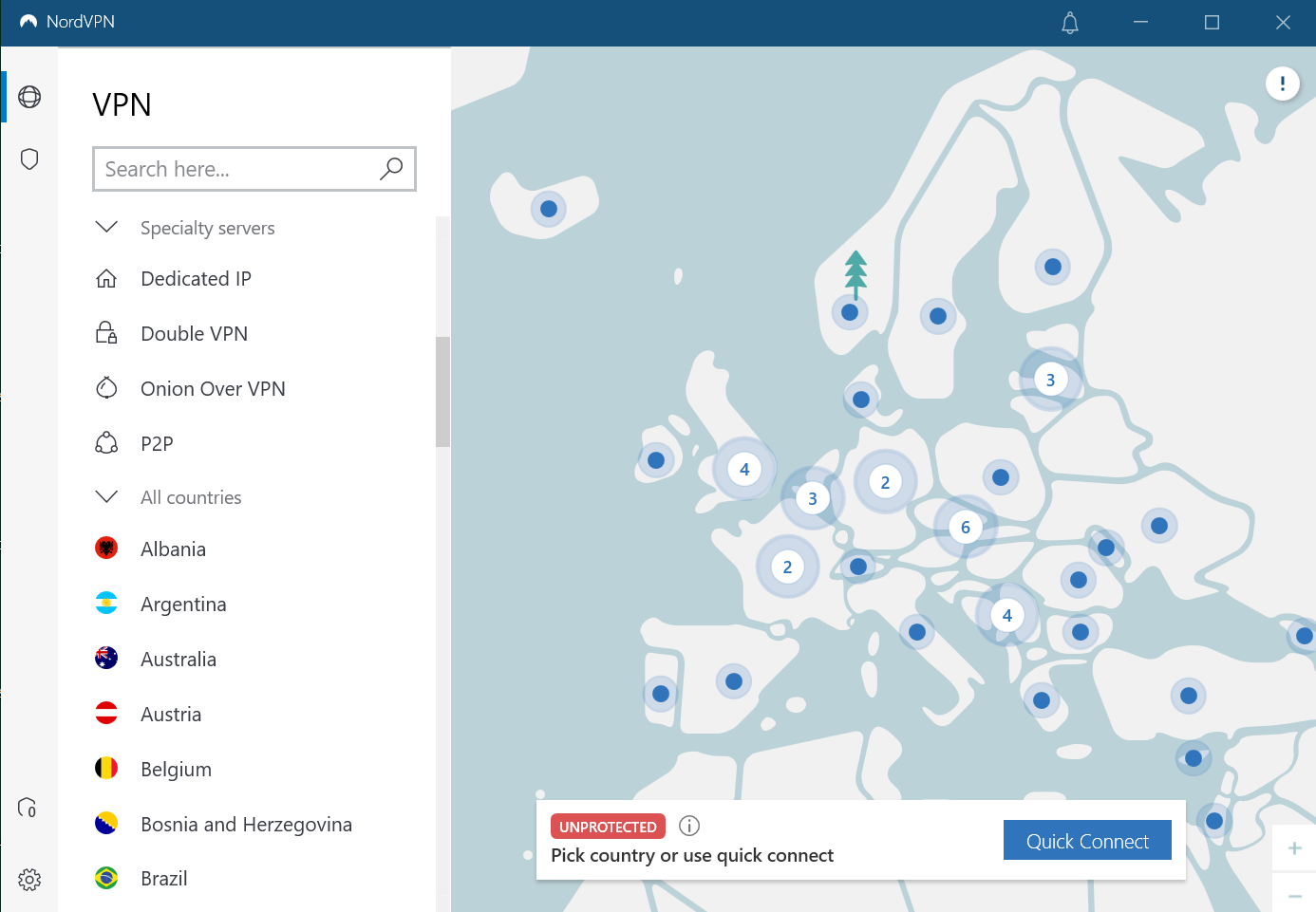Choose Bosnia and Herzegovina in the list

tap(247, 824)
